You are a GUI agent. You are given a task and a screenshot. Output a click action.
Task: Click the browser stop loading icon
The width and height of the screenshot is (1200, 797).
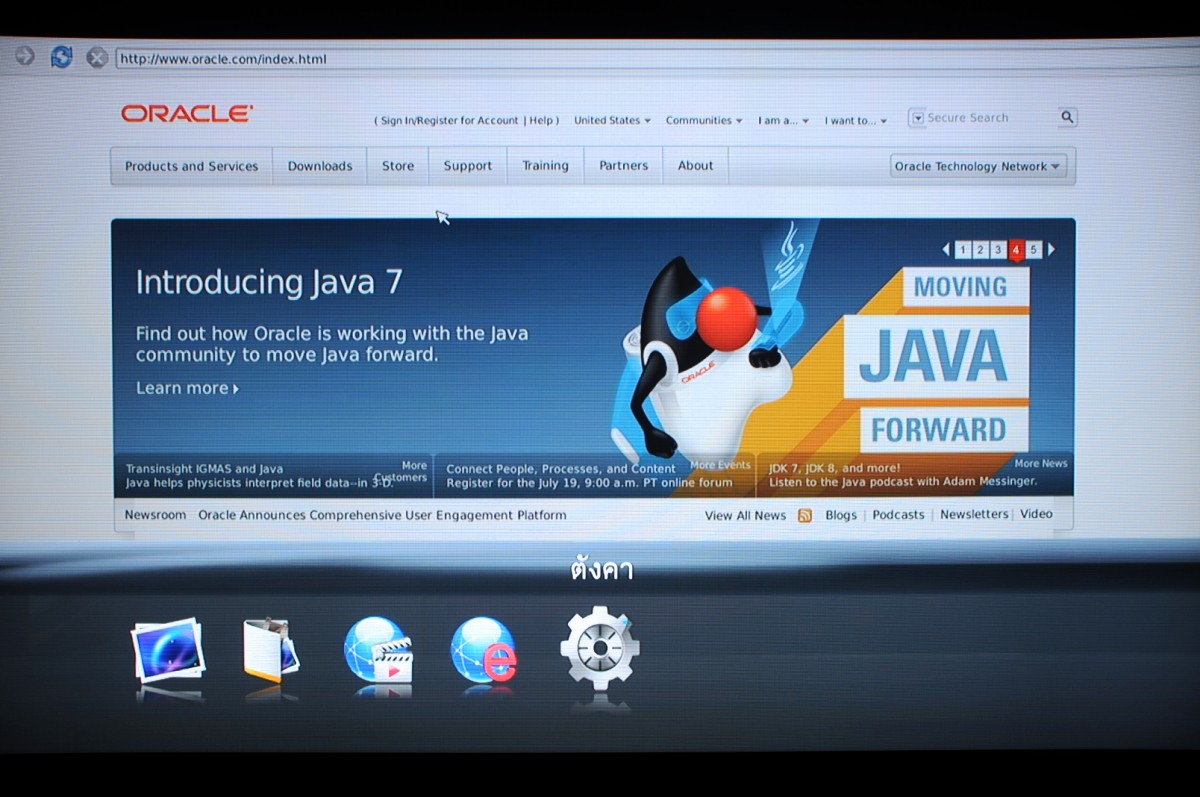97,58
